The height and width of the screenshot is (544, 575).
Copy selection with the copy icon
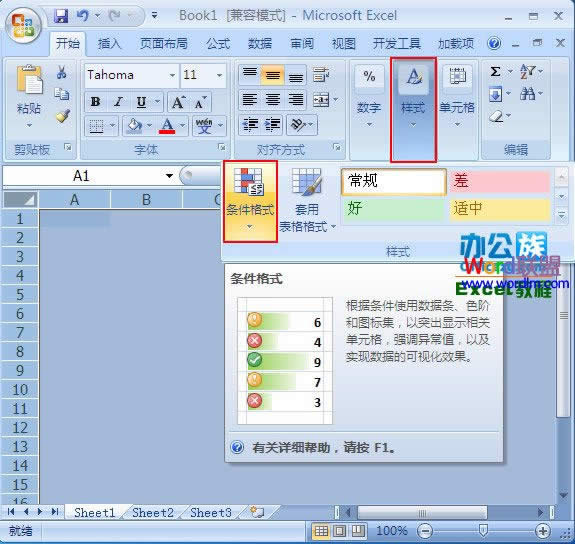[x=62, y=94]
